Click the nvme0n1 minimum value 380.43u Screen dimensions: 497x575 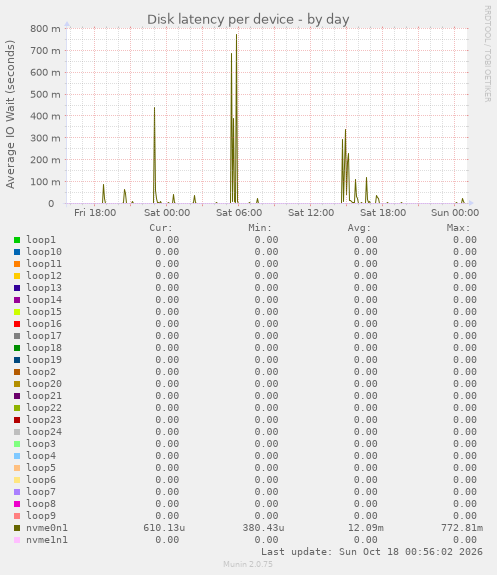[x=263, y=528]
